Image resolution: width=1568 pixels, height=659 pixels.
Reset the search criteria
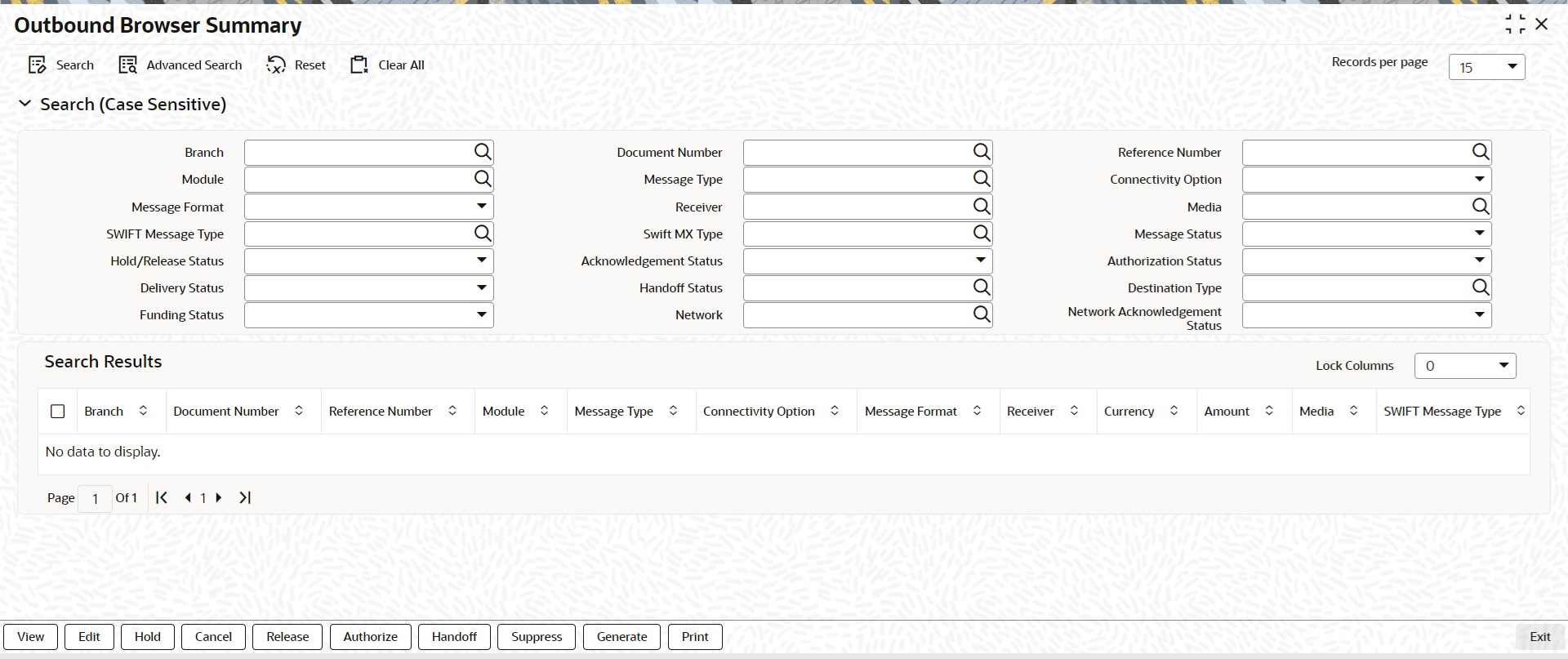pos(296,65)
